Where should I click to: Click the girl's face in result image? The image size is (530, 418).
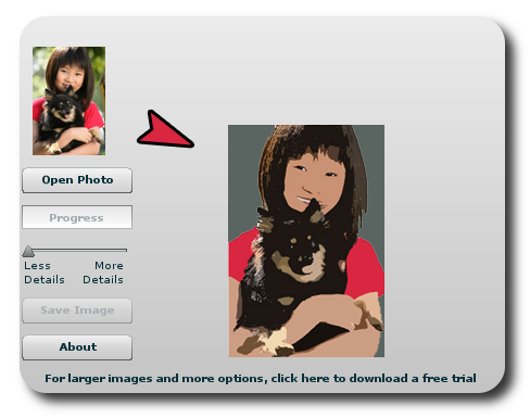313,182
